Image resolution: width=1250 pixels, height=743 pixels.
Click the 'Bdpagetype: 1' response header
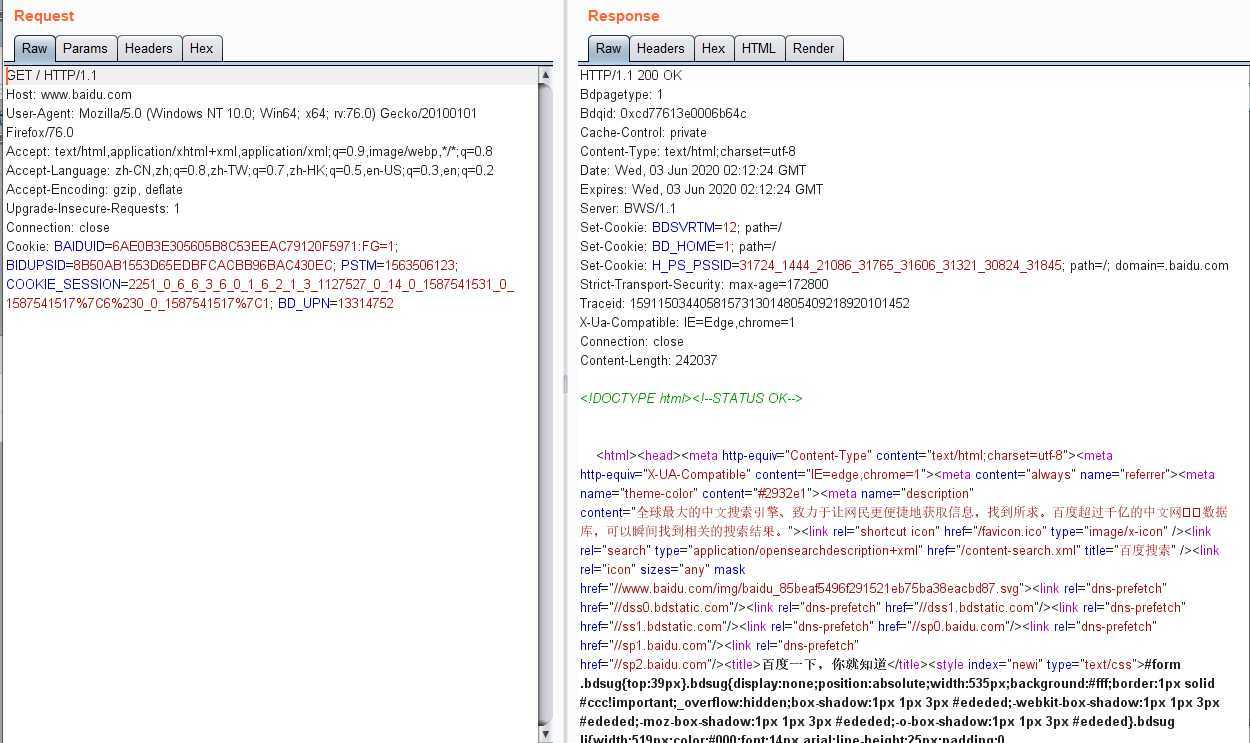(x=622, y=94)
